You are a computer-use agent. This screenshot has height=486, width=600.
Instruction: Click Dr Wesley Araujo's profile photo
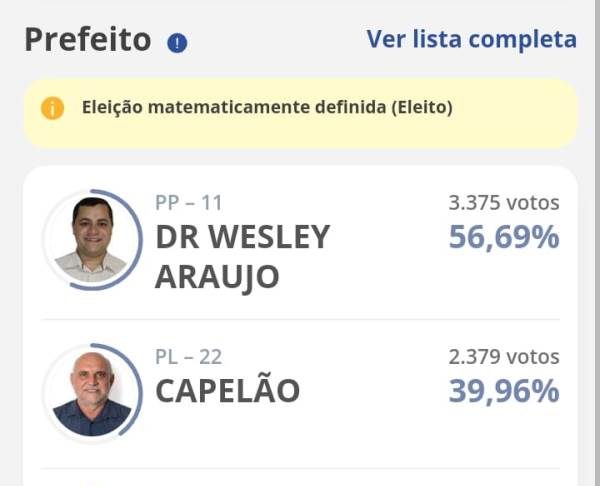(x=92, y=240)
